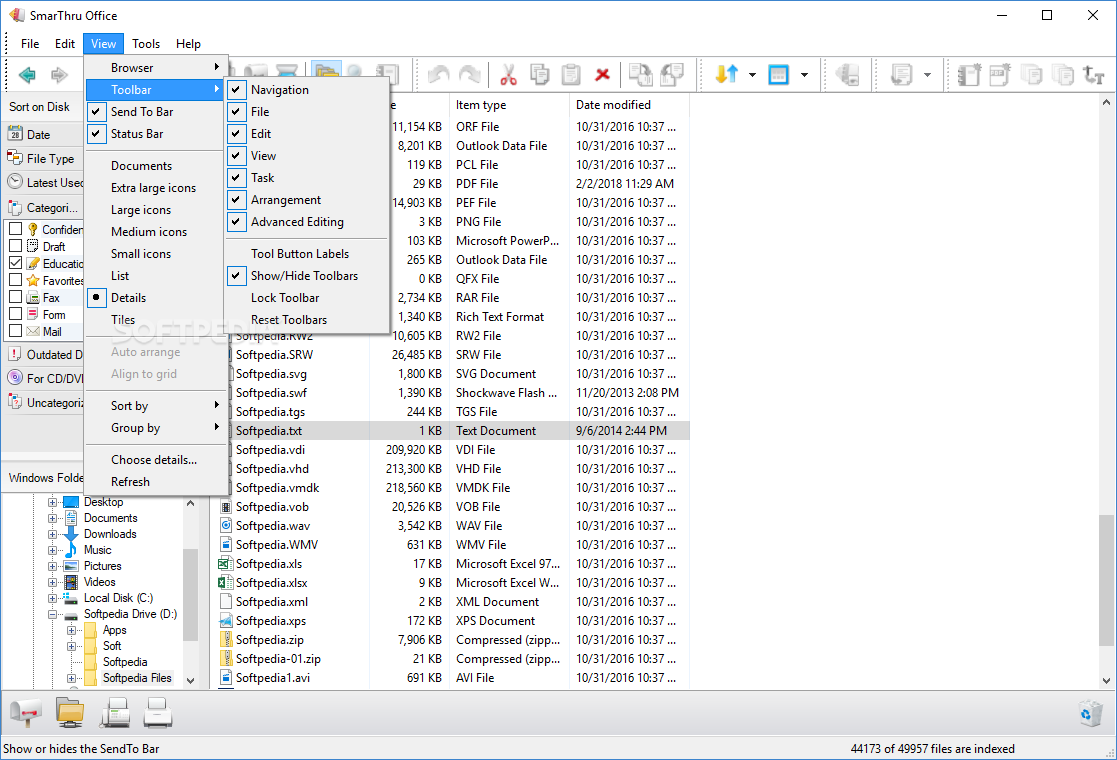Click the blue view layout icon
The height and width of the screenshot is (760, 1117).
pyautogui.click(x=779, y=74)
